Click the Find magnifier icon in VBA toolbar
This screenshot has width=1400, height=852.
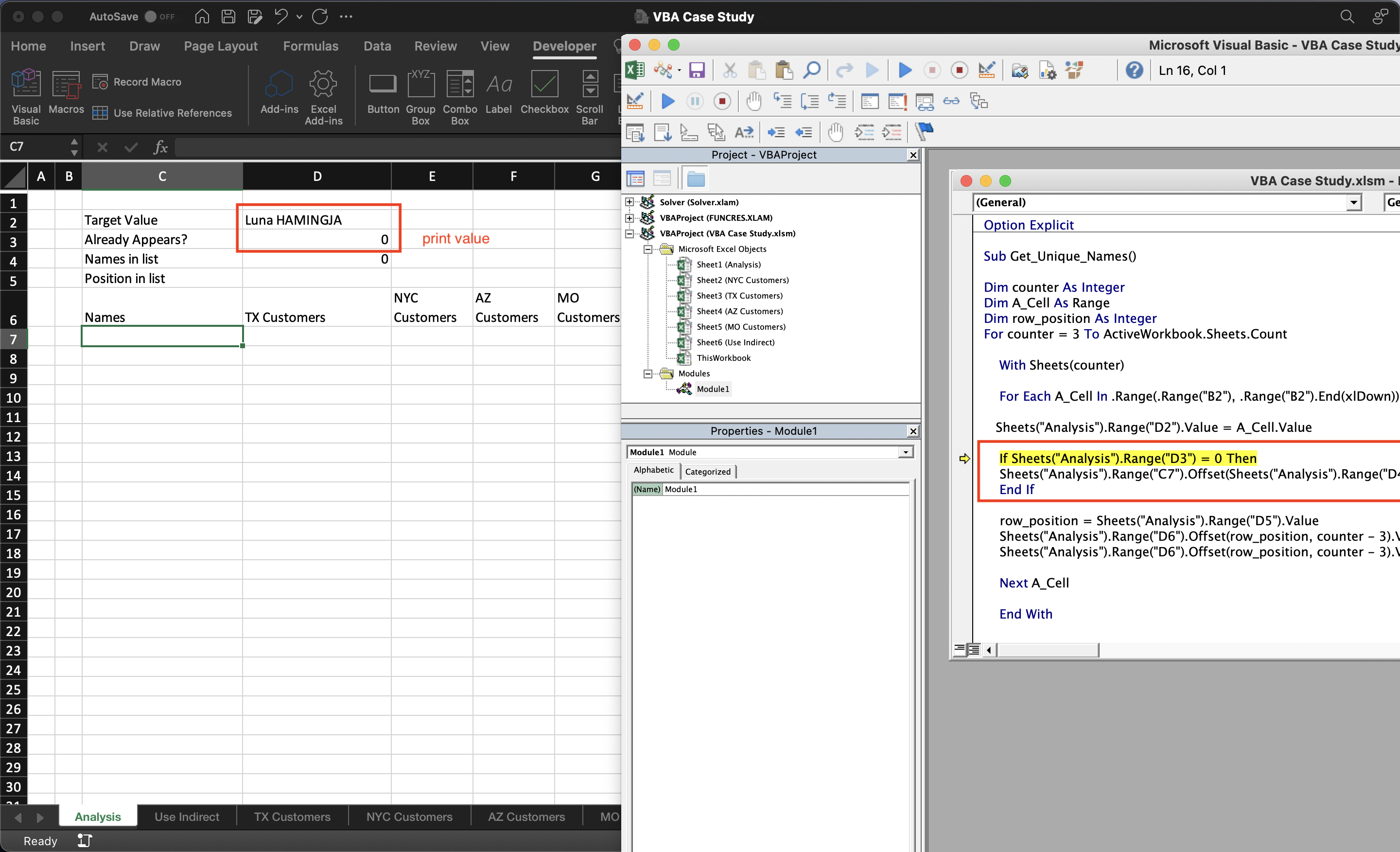(x=811, y=71)
